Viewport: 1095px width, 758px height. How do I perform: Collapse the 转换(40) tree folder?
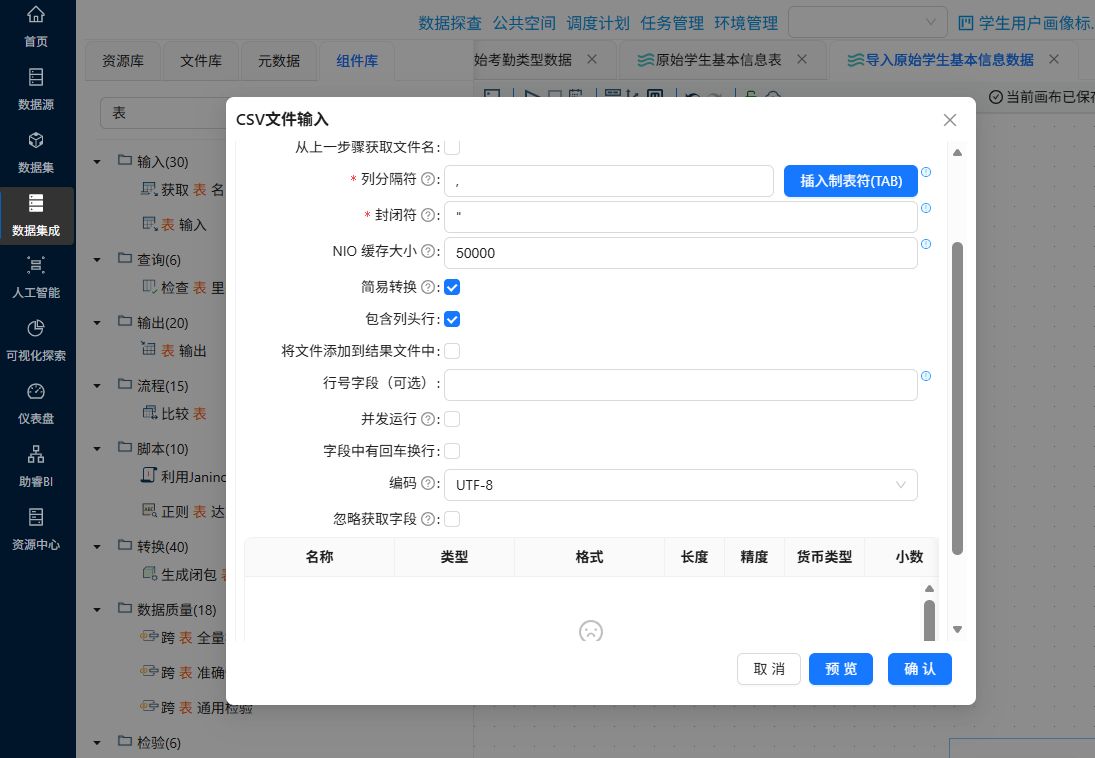tap(97, 546)
